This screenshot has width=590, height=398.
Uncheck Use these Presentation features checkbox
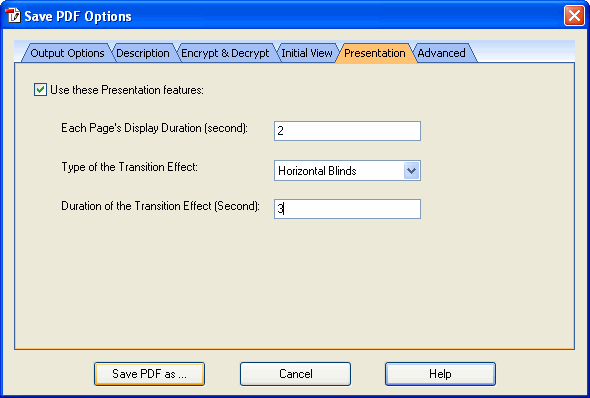(x=40, y=90)
